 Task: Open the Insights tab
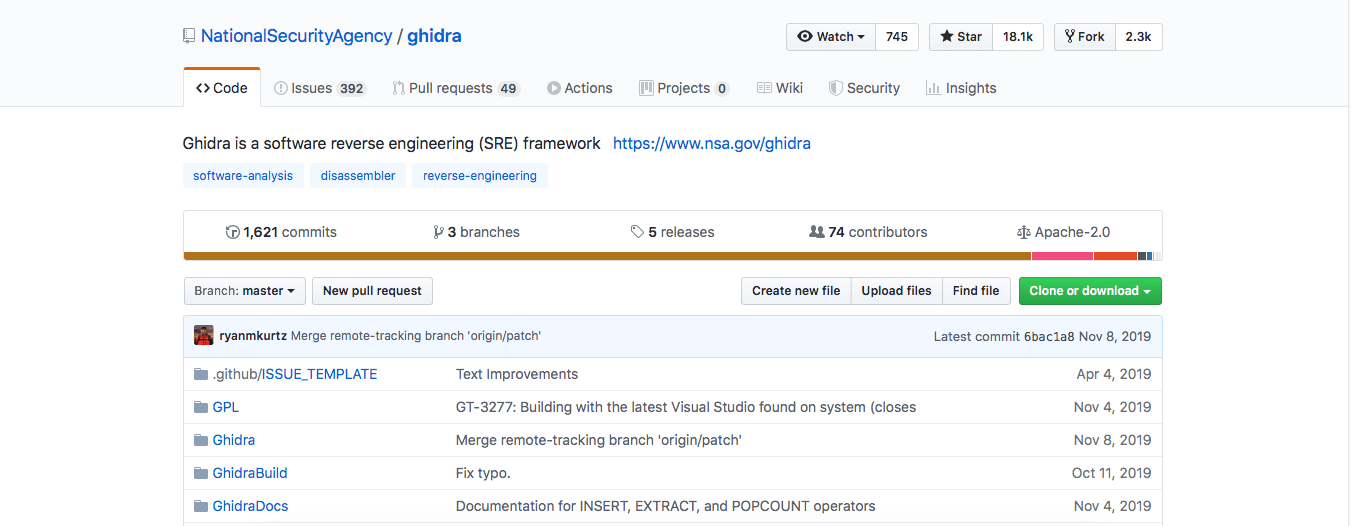tap(961, 88)
